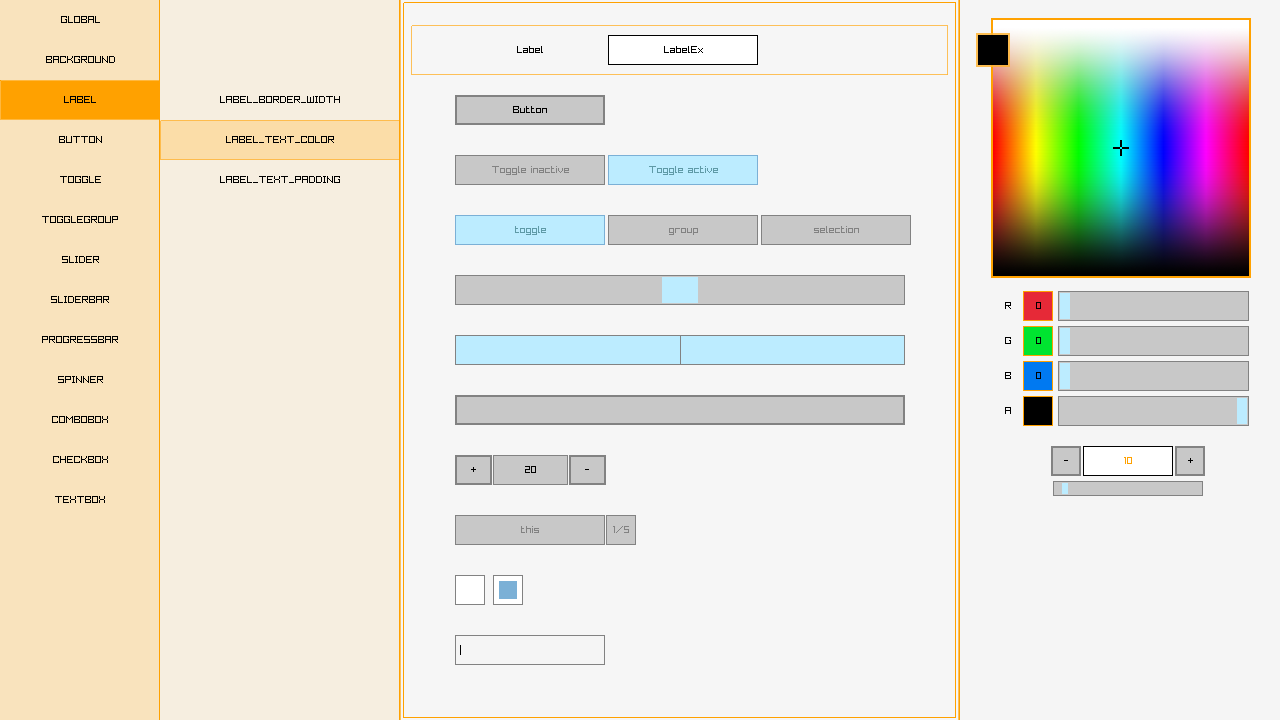Enable the 'Toggle inactive' button
The width and height of the screenshot is (1280, 720).
[x=530, y=170]
